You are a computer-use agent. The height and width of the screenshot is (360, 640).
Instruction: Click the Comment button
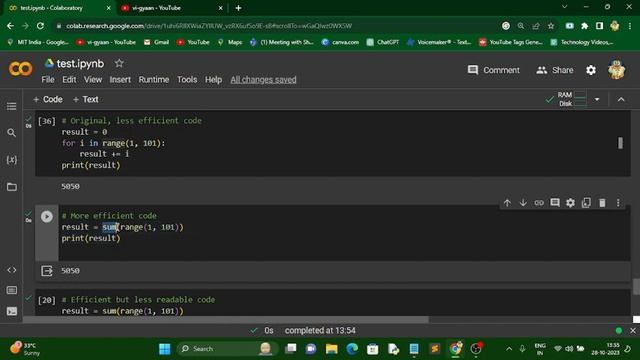pos(493,70)
